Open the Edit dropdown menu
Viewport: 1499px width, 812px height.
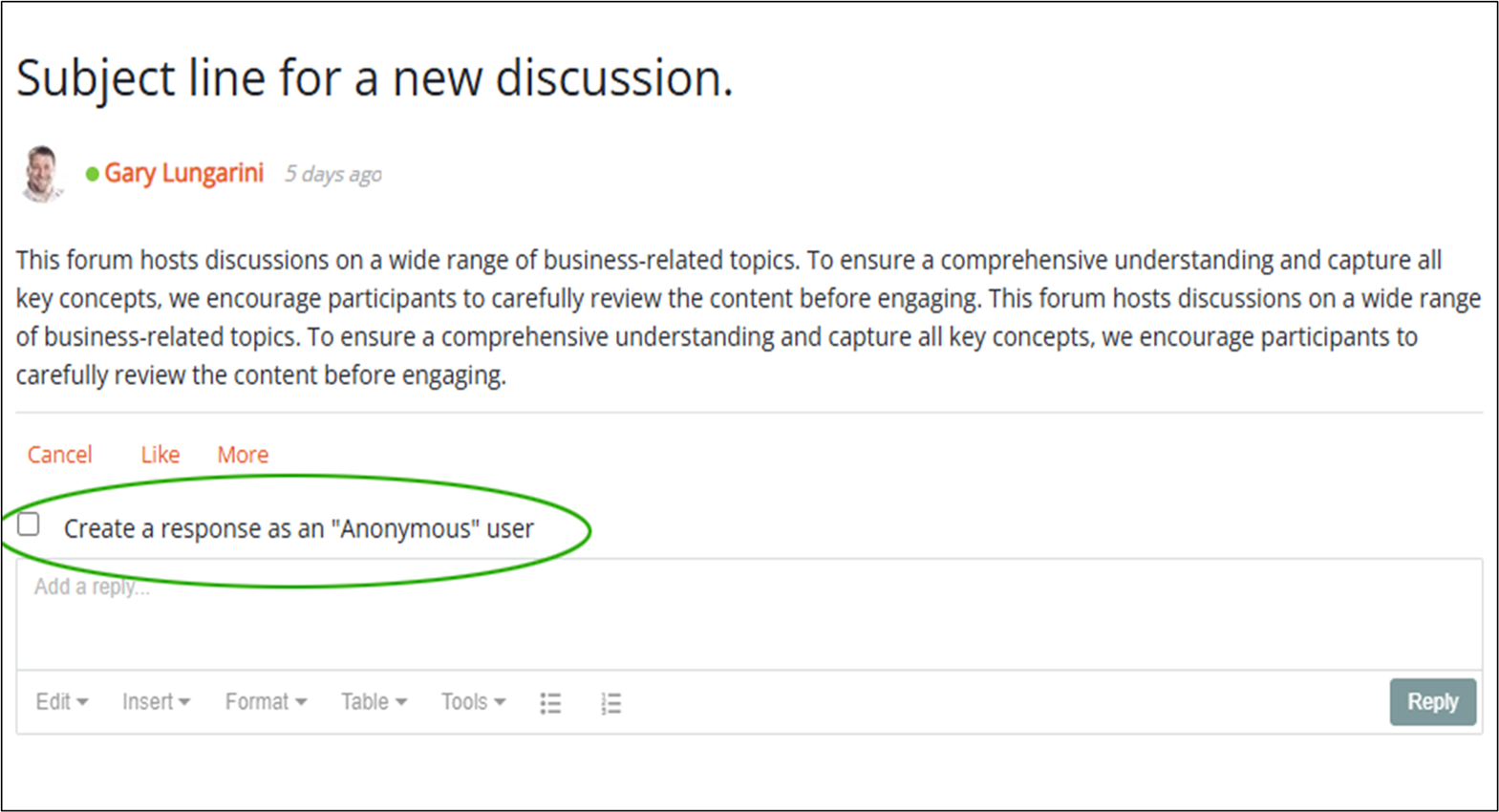click(x=62, y=701)
